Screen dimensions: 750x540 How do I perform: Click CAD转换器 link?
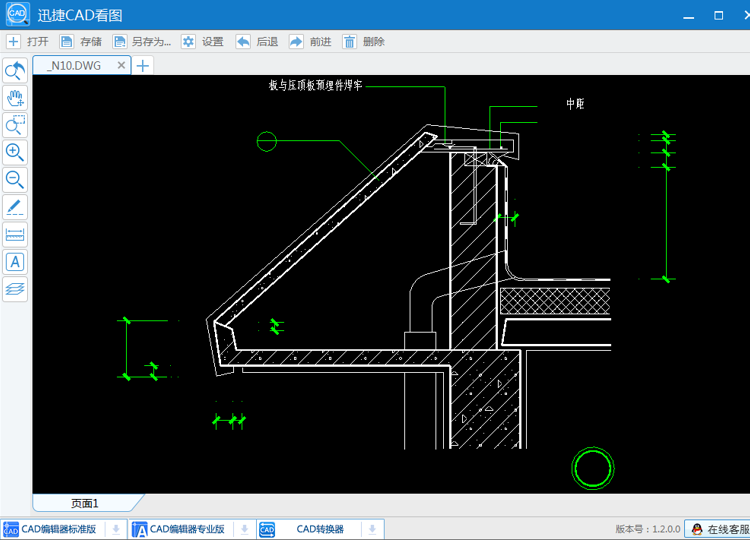[320, 529]
